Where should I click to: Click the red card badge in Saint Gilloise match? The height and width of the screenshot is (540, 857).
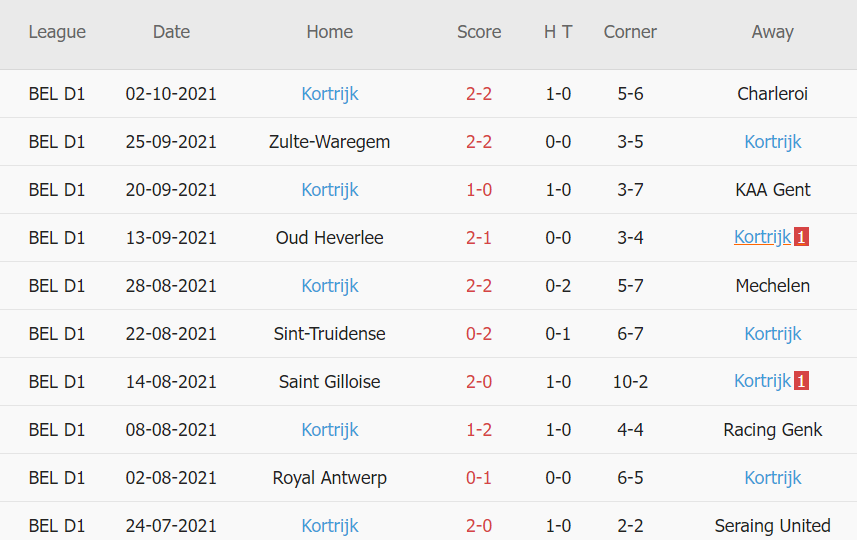(802, 382)
